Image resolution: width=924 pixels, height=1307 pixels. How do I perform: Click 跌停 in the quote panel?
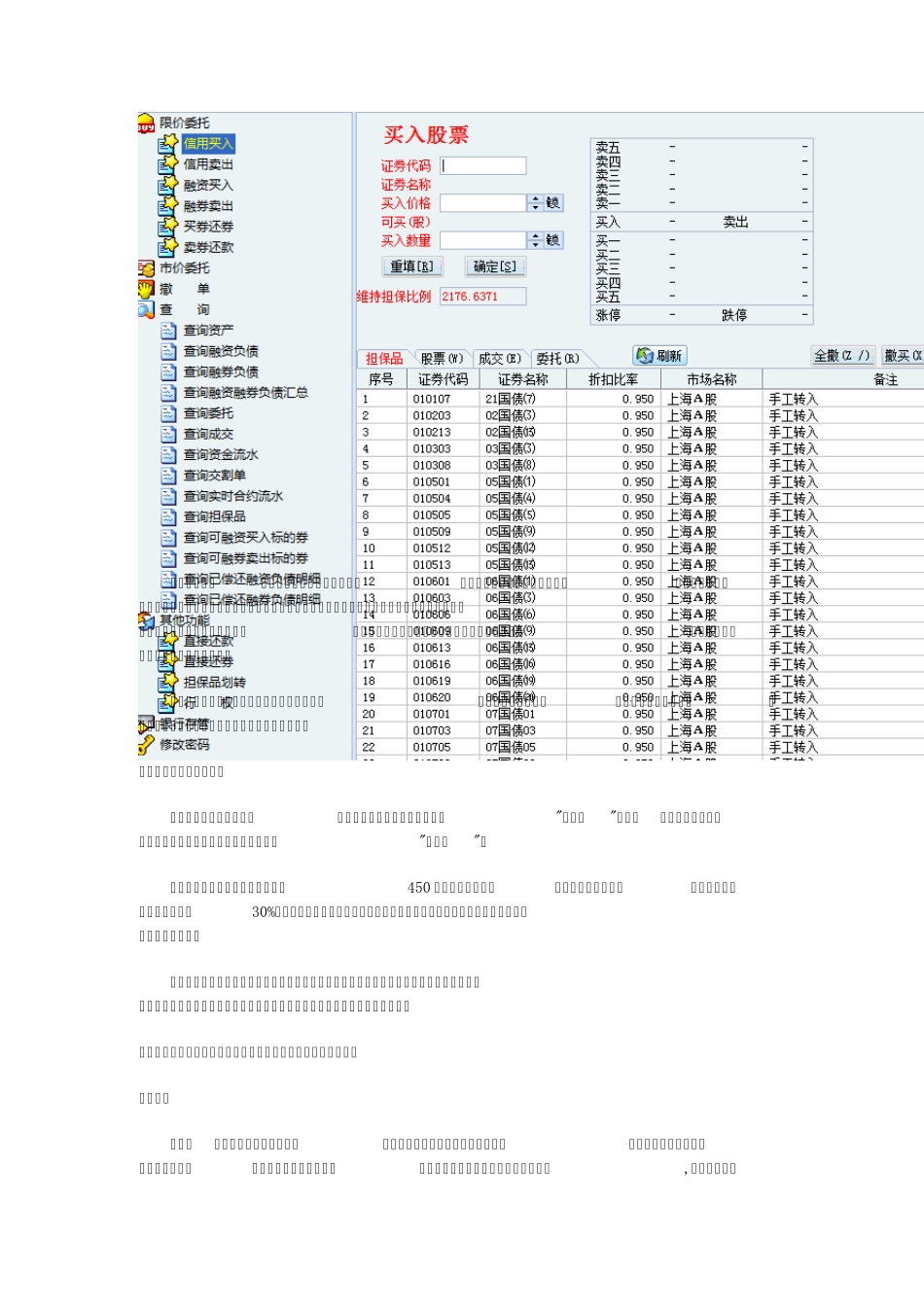coord(734,315)
